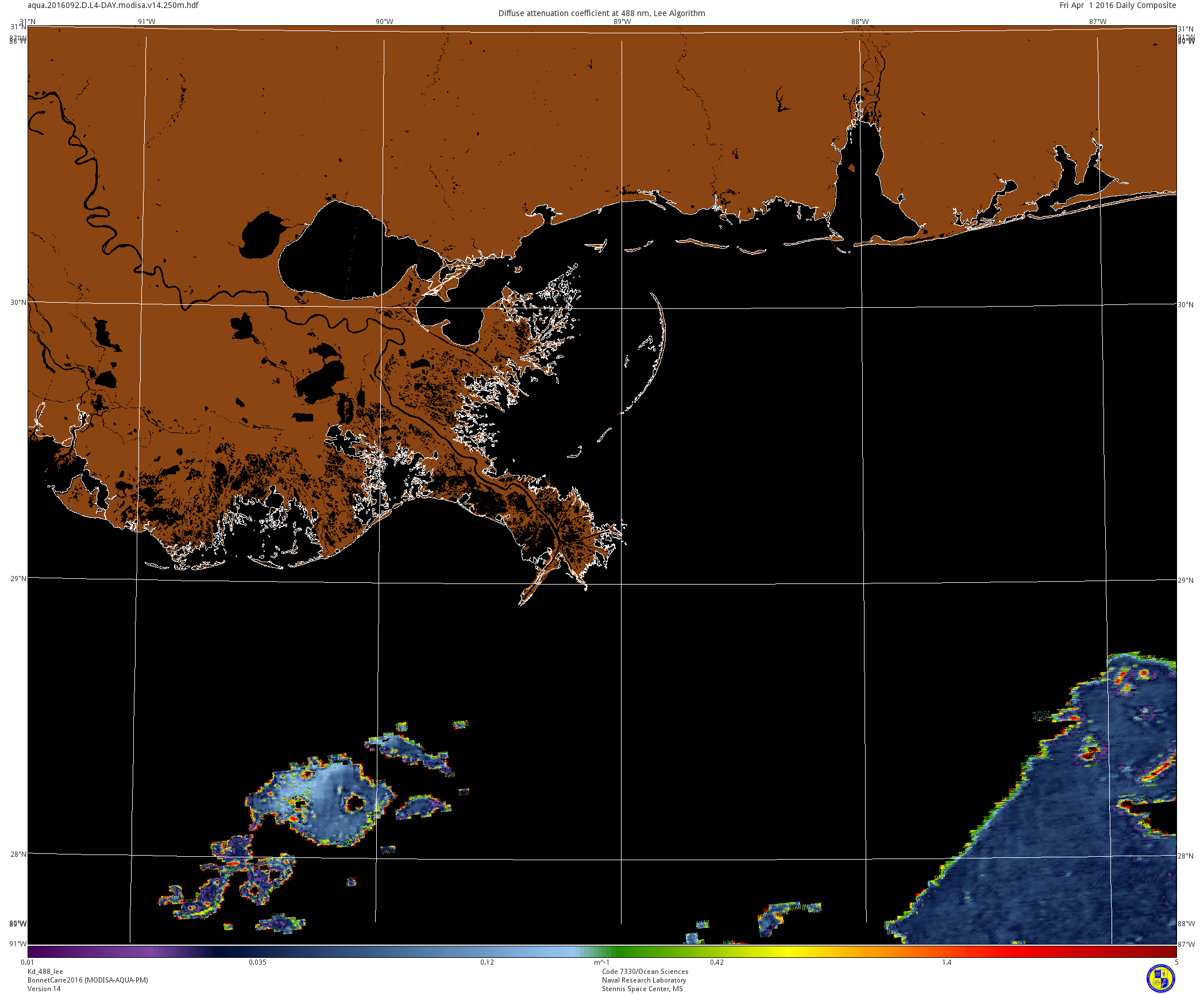Click the Kd_488_lee product label
Screen dimensions: 1204x994
[45, 972]
